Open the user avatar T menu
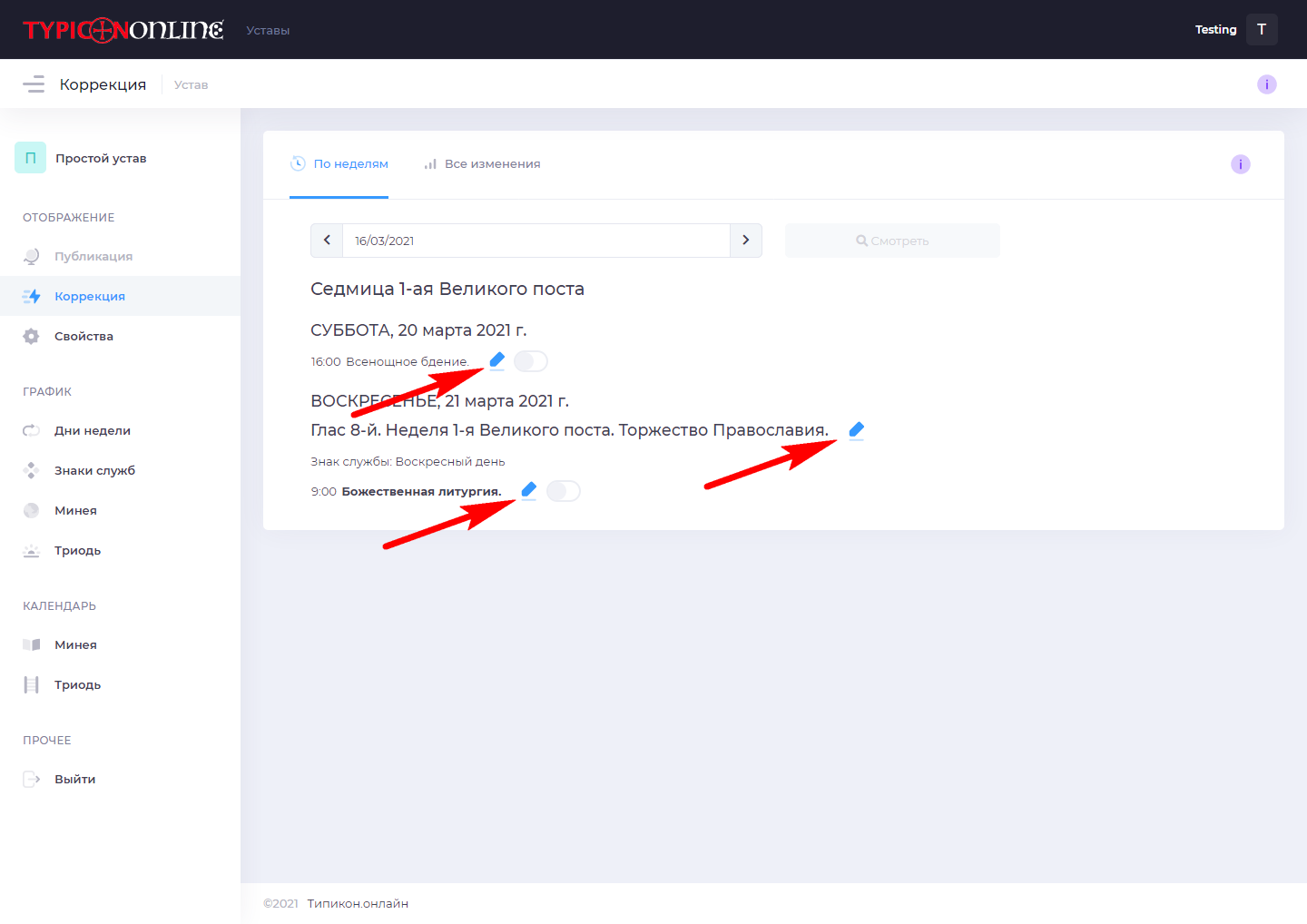 click(1262, 30)
